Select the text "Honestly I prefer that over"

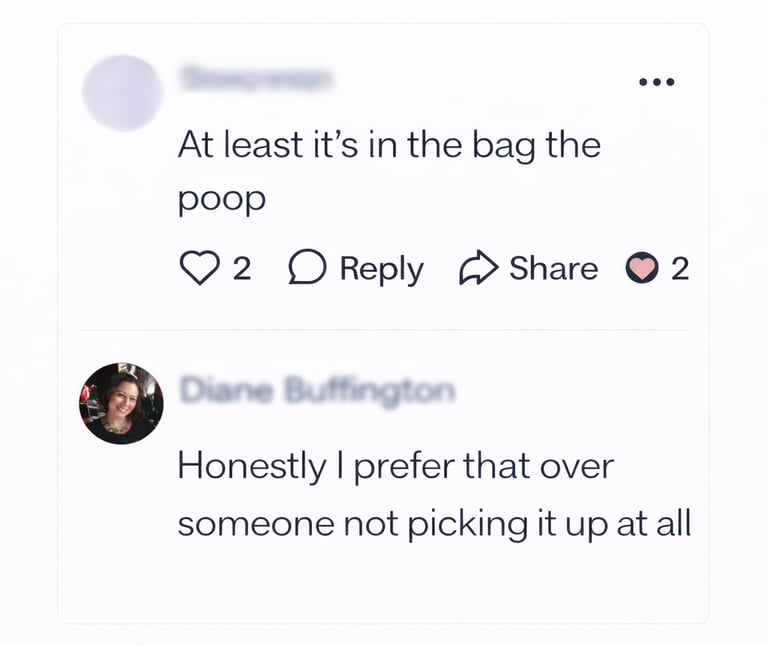(x=396, y=467)
